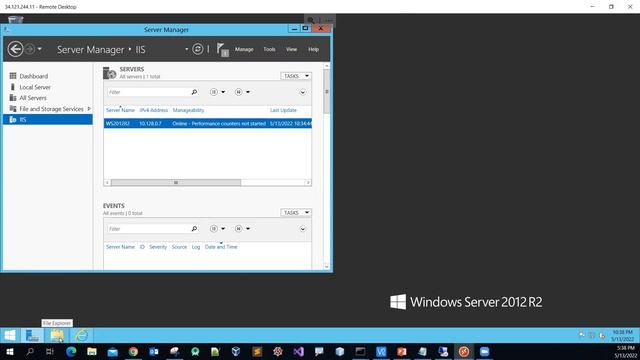Launch Microsoft Edge from the local taskbar
The image size is (640, 360).
(71, 352)
